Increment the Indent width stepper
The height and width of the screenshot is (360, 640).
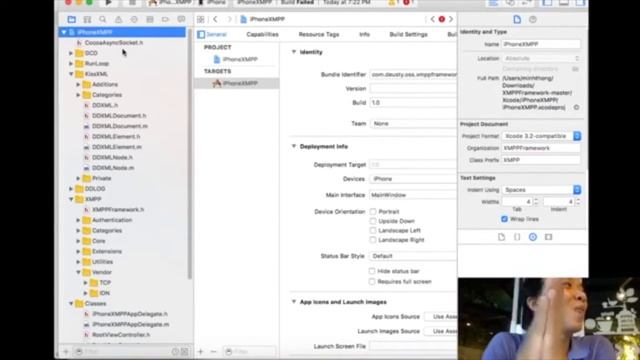578,200
